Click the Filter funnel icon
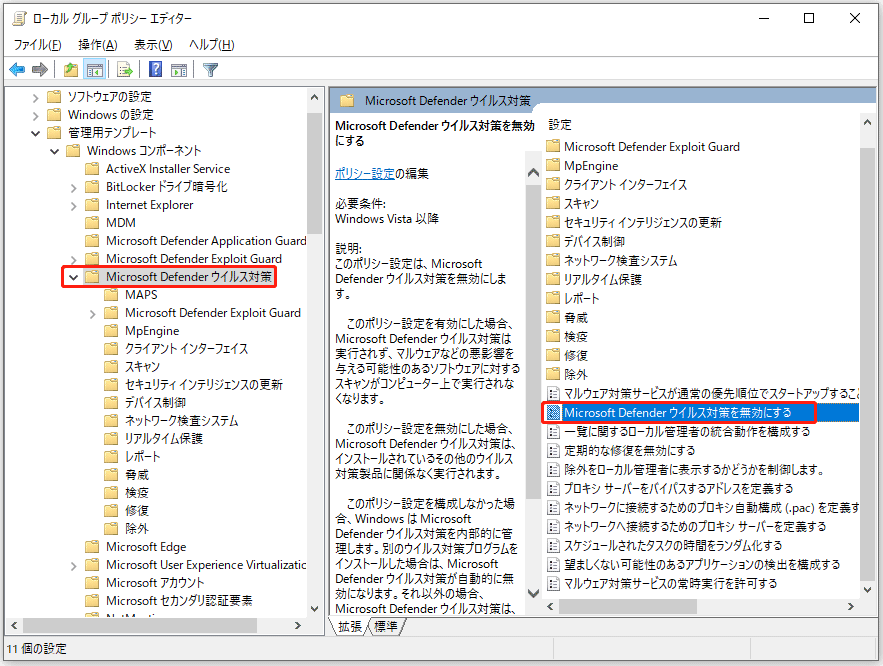 (210, 69)
